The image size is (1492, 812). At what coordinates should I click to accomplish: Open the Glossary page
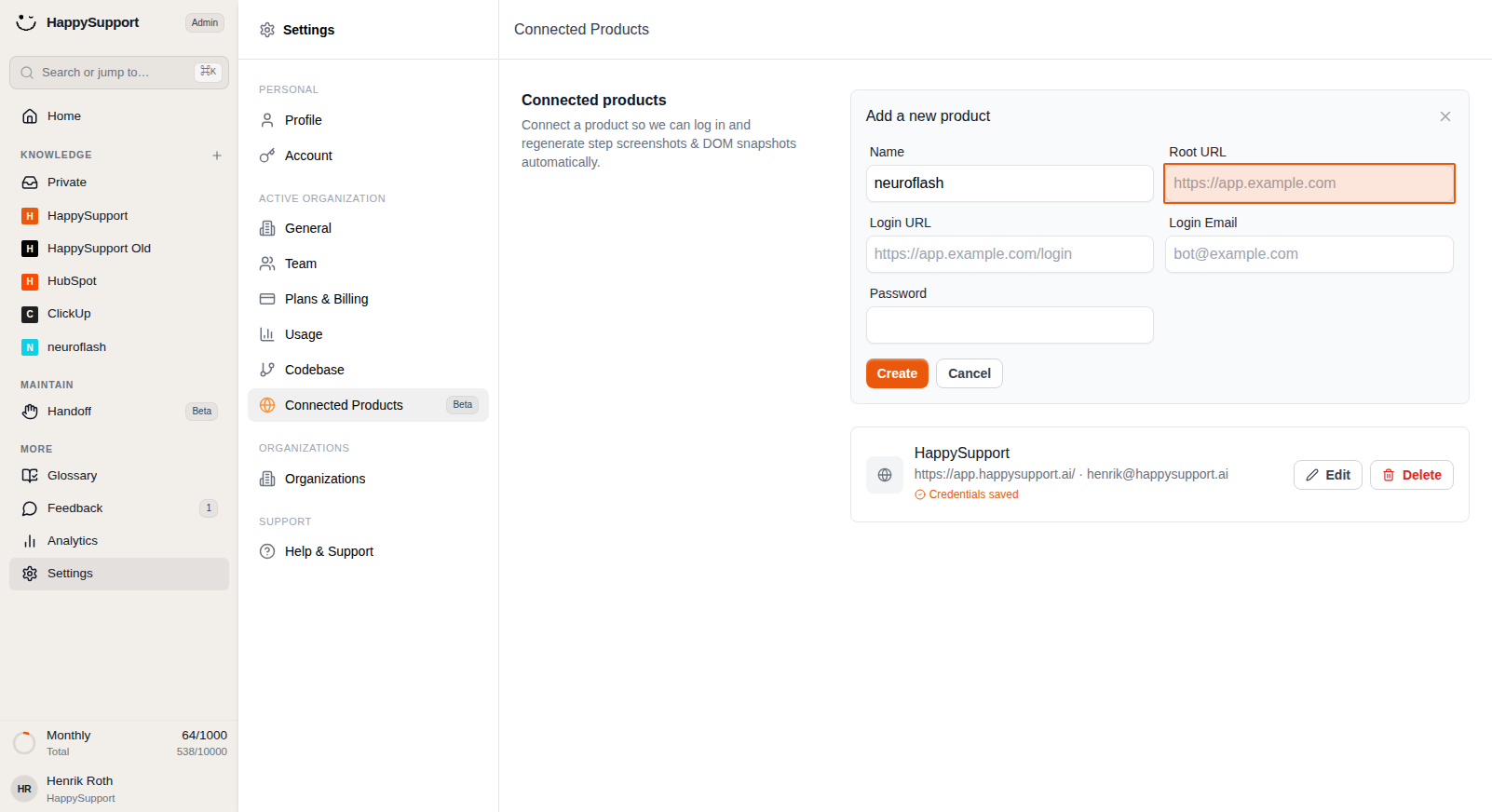[119, 476]
